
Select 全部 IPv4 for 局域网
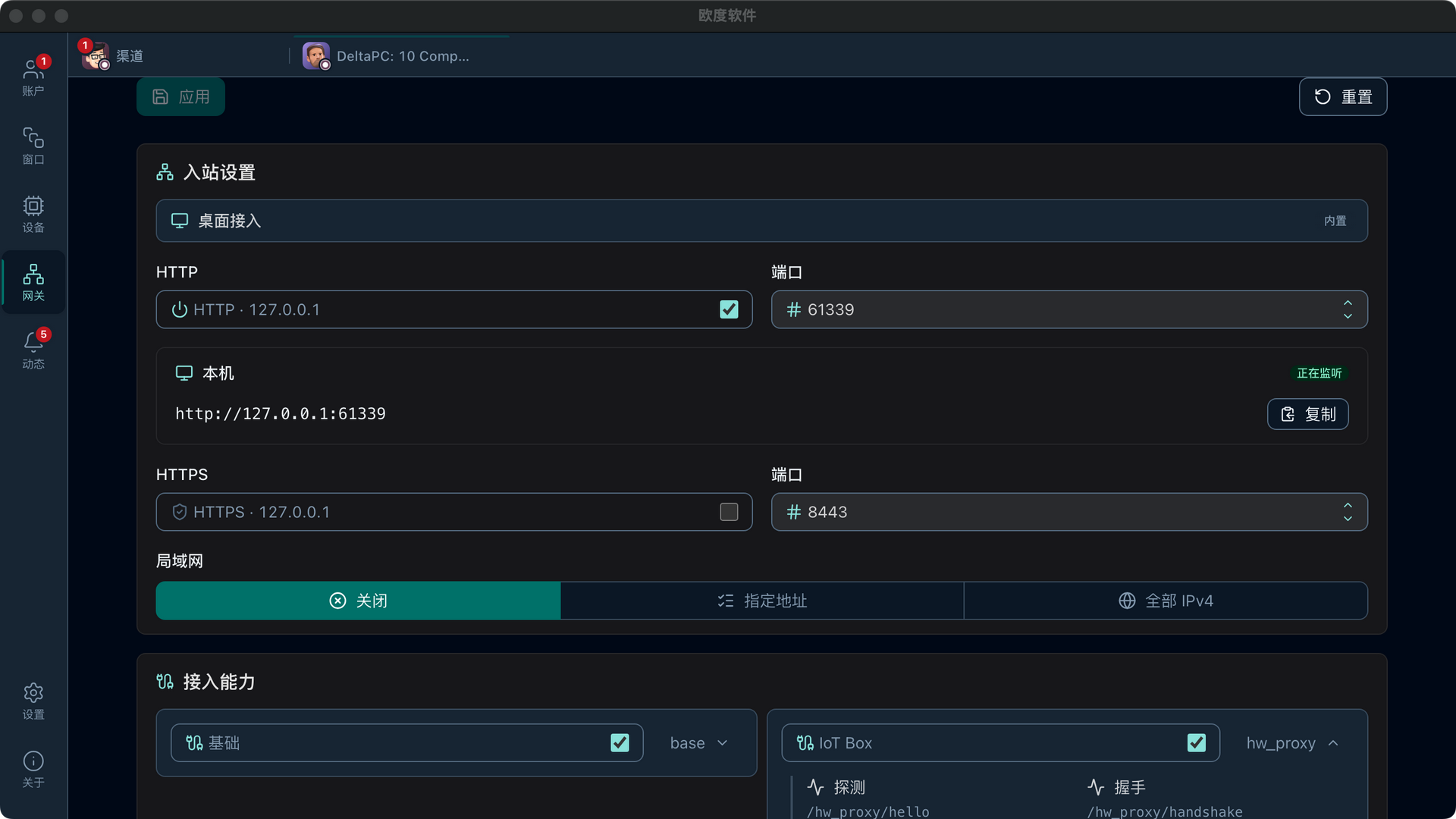click(1166, 601)
